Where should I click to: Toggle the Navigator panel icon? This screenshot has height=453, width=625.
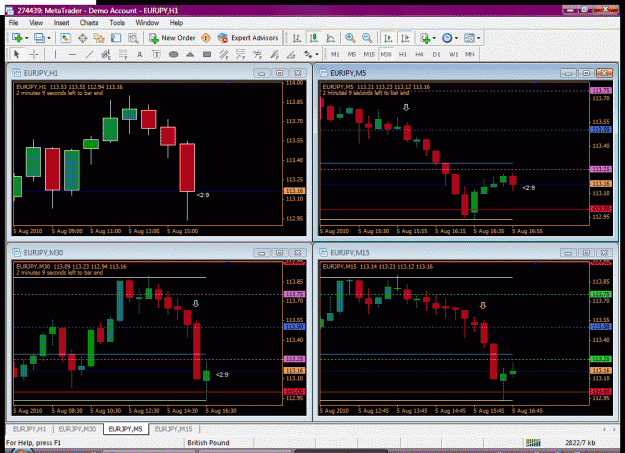coord(99,38)
